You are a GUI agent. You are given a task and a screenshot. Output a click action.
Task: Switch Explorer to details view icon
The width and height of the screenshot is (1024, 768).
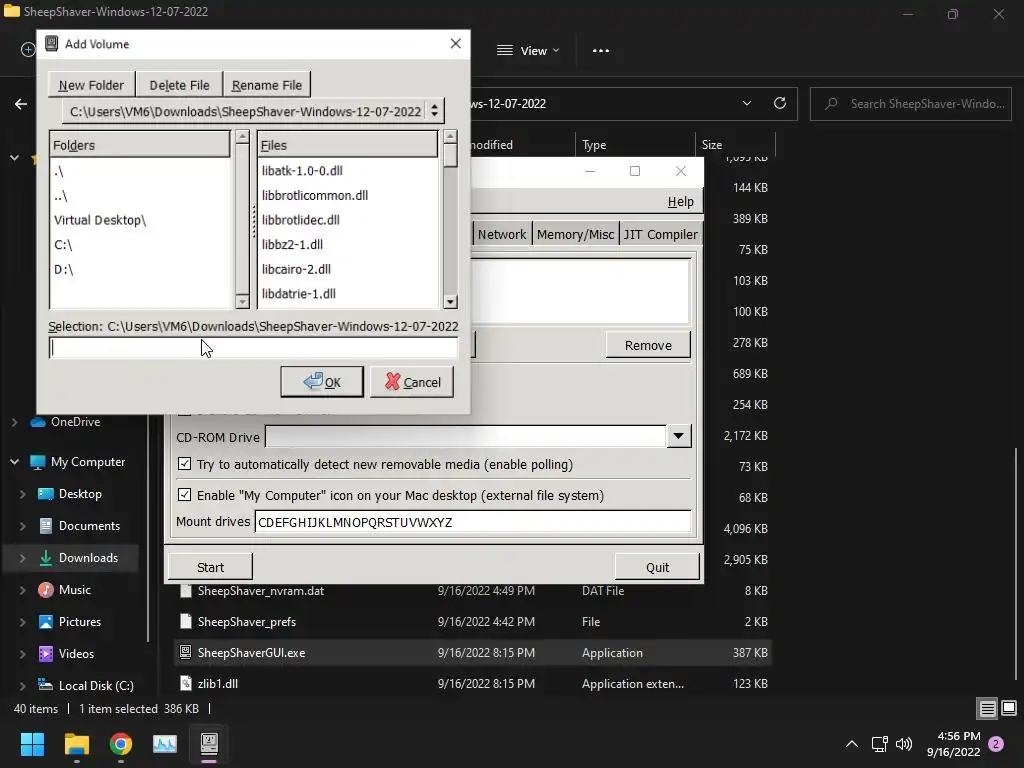[987, 708]
